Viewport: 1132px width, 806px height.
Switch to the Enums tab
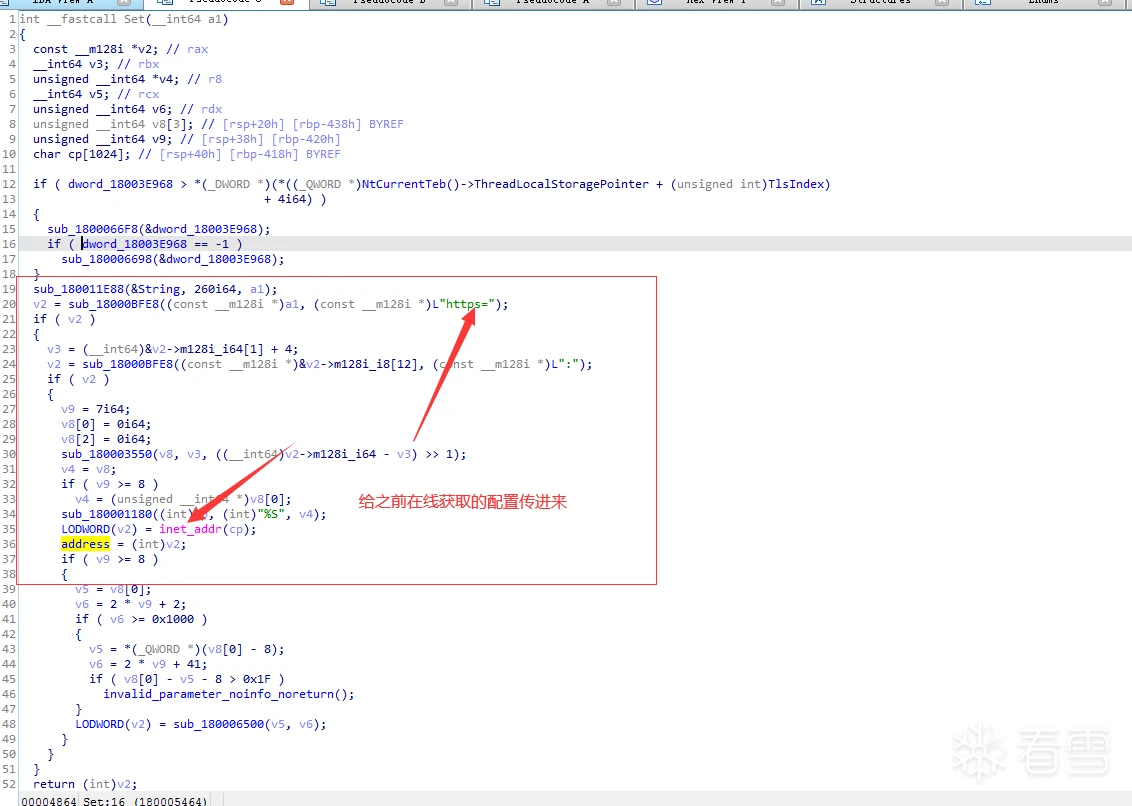(x=1043, y=2)
